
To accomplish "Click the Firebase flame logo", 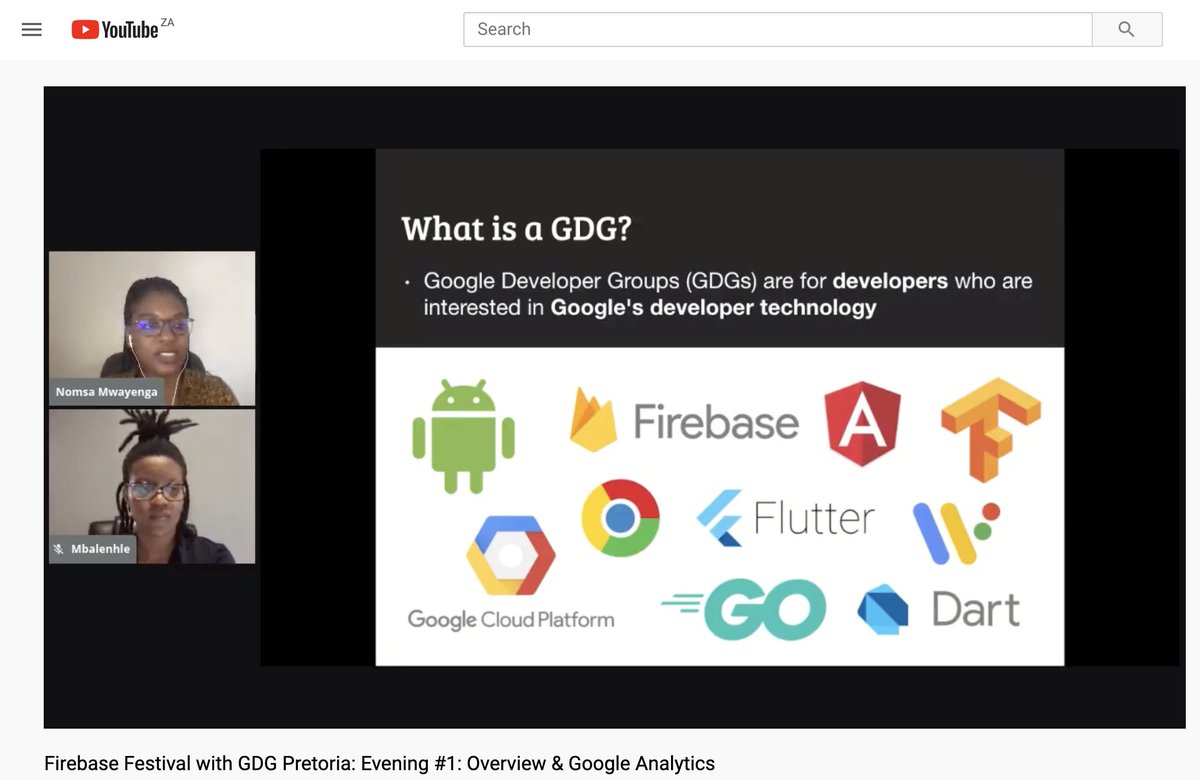I will click(x=593, y=420).
